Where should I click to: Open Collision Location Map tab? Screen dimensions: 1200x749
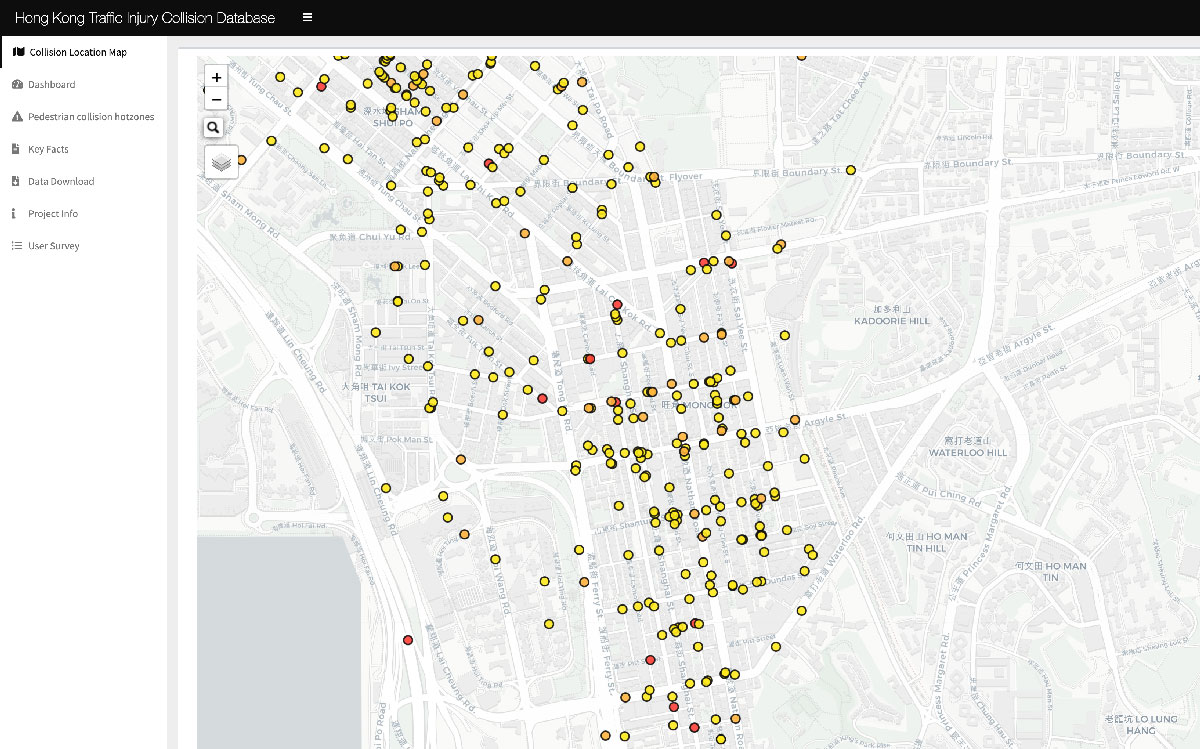click(x=83, y=52)
